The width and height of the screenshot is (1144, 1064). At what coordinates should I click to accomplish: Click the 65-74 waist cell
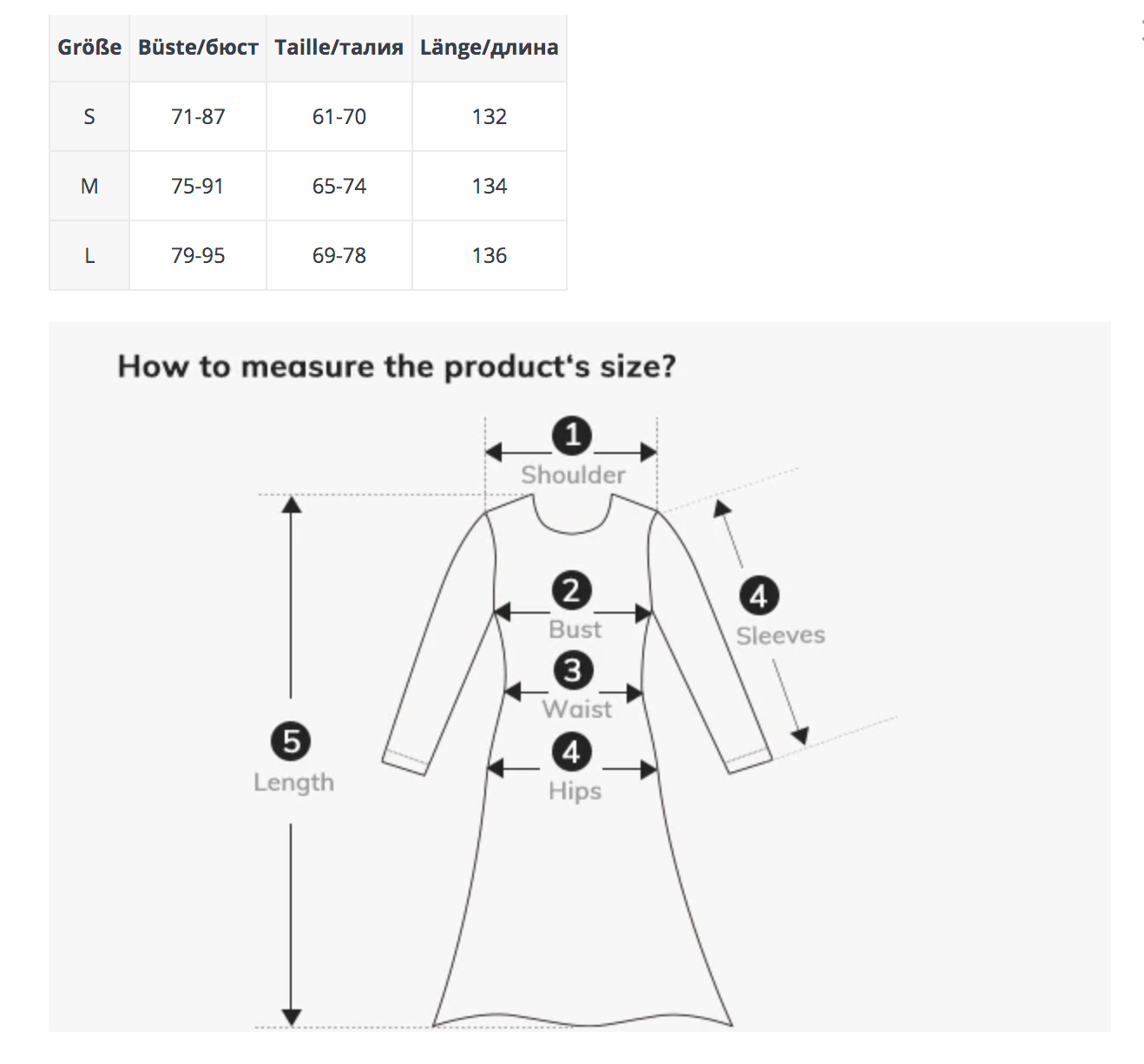339,187
